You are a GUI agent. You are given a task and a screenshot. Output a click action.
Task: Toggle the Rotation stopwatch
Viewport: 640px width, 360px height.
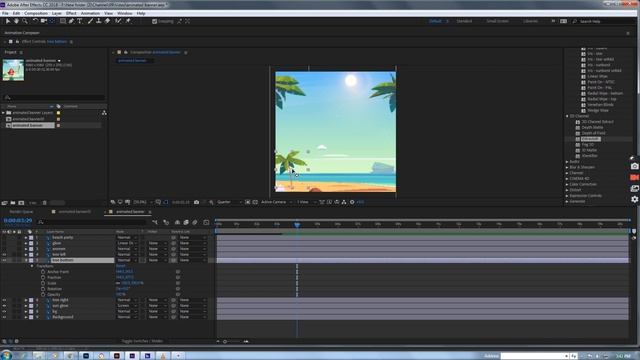[x=43, y=289]
